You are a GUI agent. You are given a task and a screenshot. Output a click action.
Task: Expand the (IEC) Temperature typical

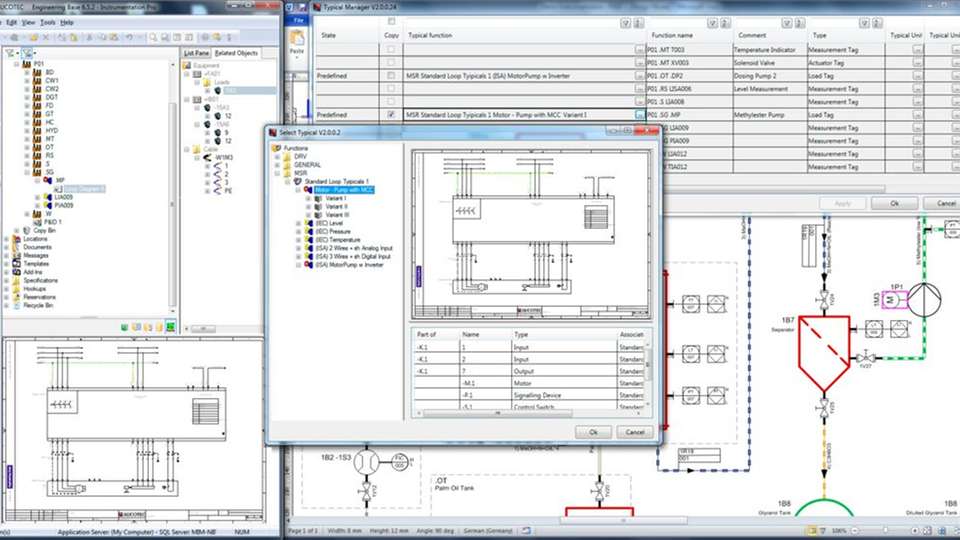click(298, 240)
